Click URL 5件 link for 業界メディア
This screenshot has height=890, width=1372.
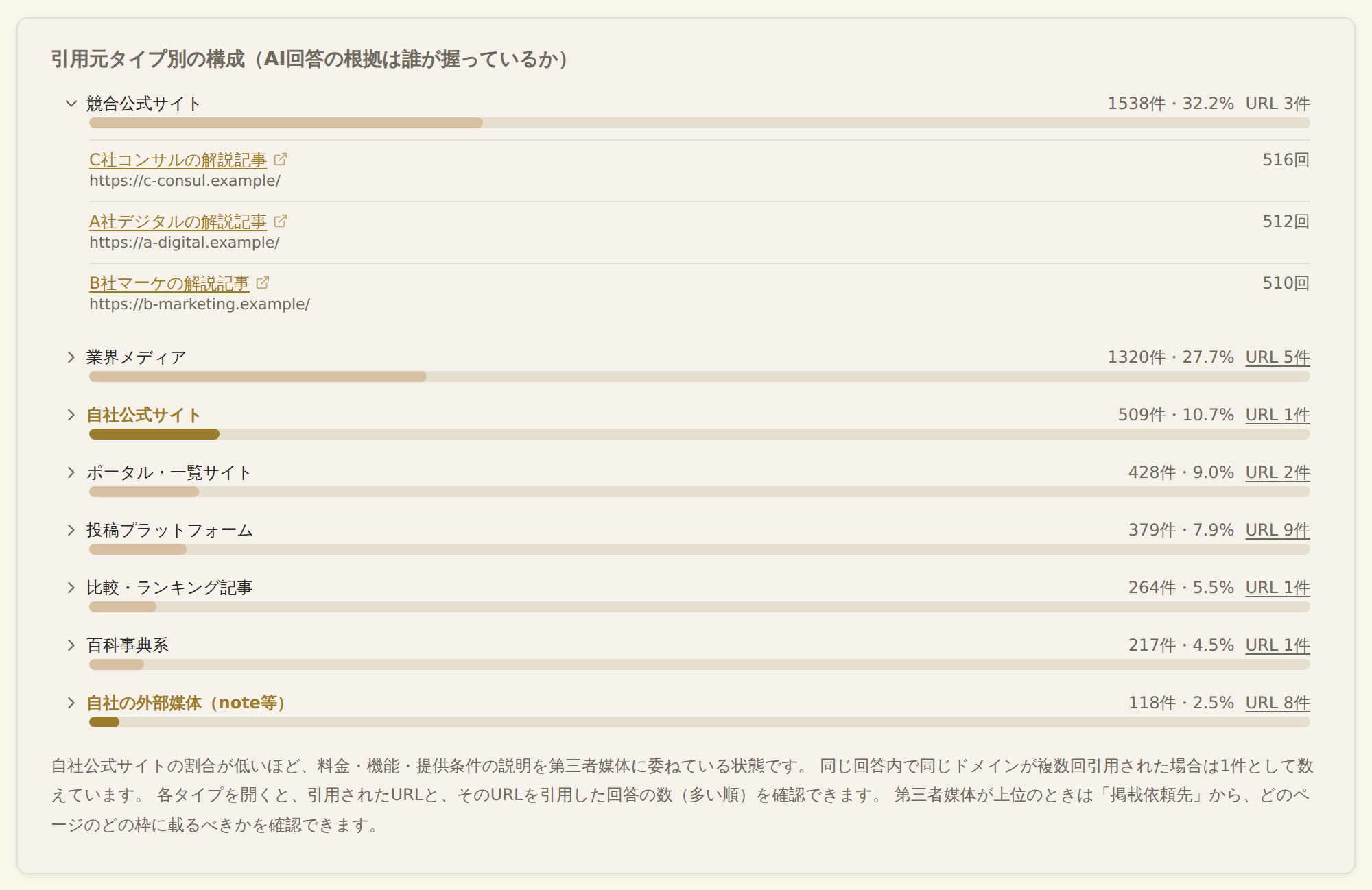(x=1277, y=357)
